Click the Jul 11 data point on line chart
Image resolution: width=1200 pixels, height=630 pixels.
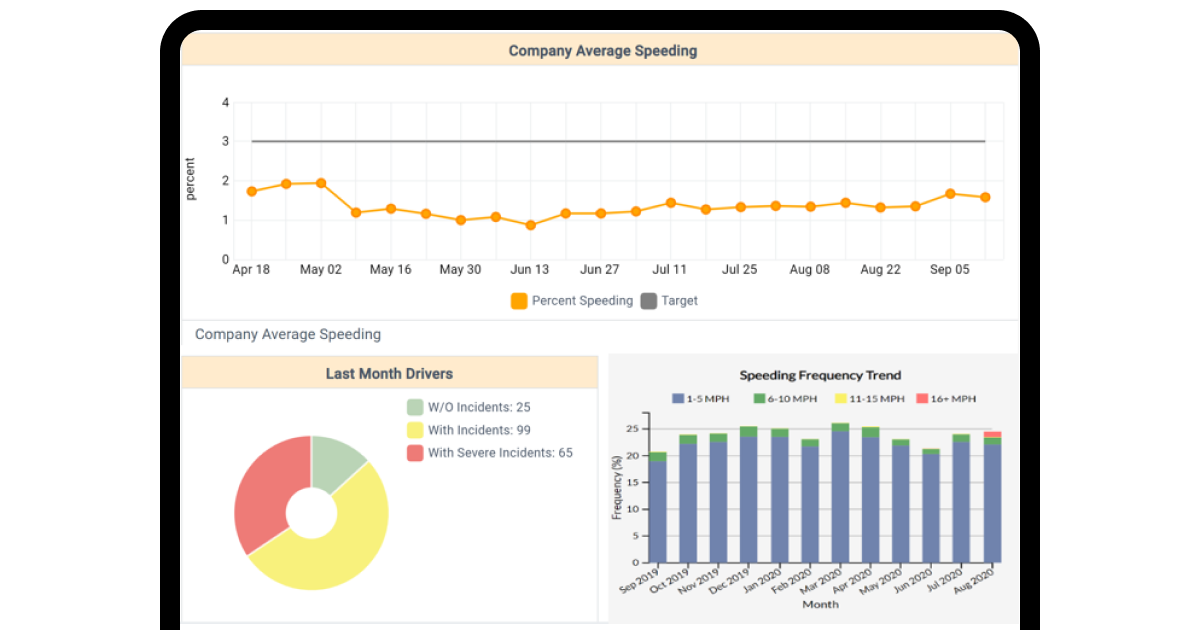670,203
